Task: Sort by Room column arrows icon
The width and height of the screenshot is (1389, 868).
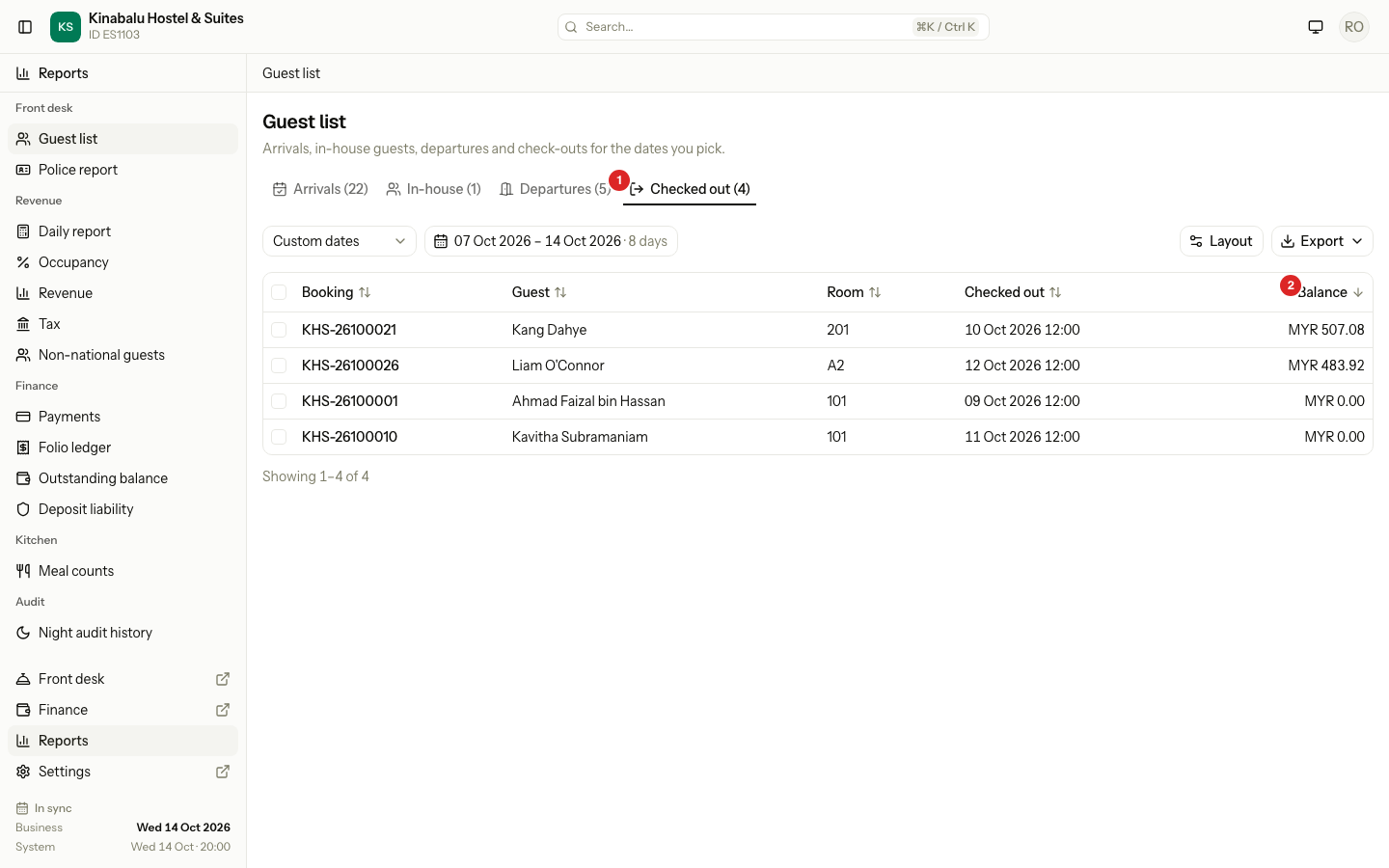Action: point(875,292)
